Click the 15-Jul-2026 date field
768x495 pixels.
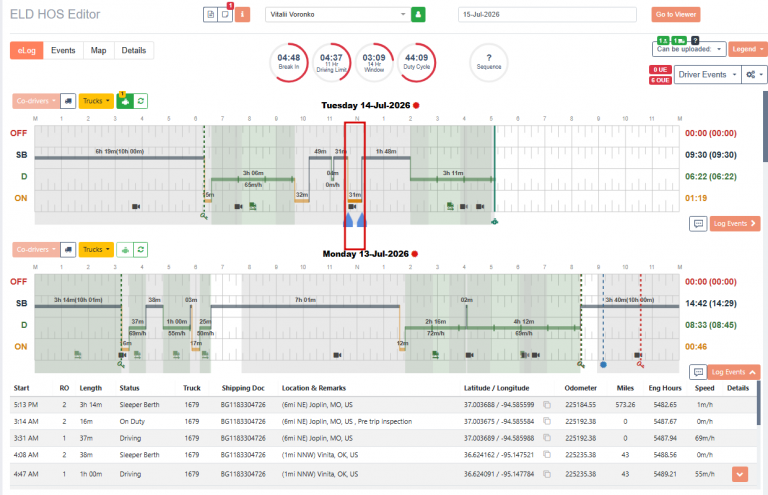click(547, 15)
